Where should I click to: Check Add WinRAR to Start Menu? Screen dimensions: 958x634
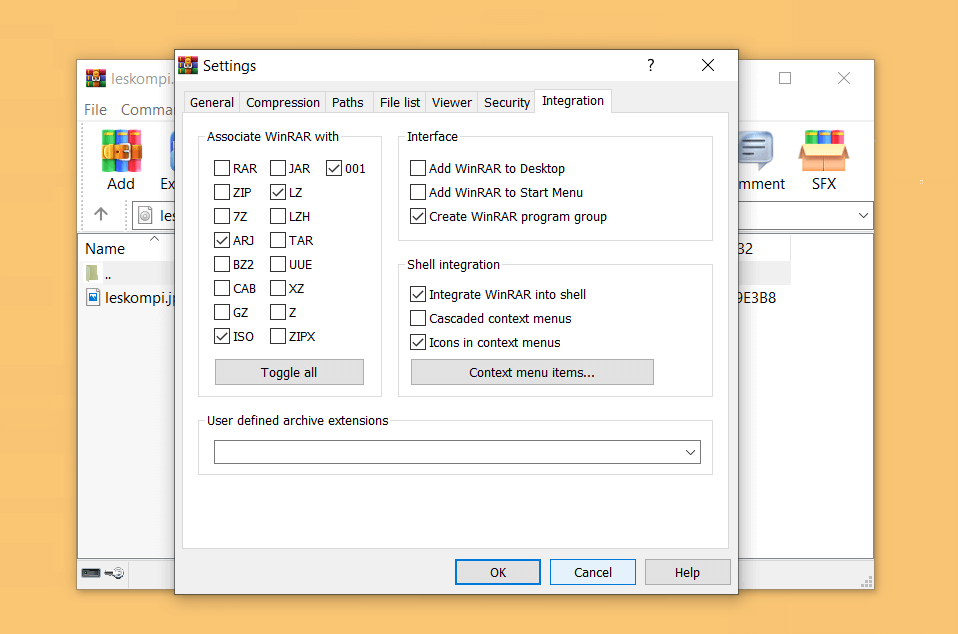(x=418, y=192)
